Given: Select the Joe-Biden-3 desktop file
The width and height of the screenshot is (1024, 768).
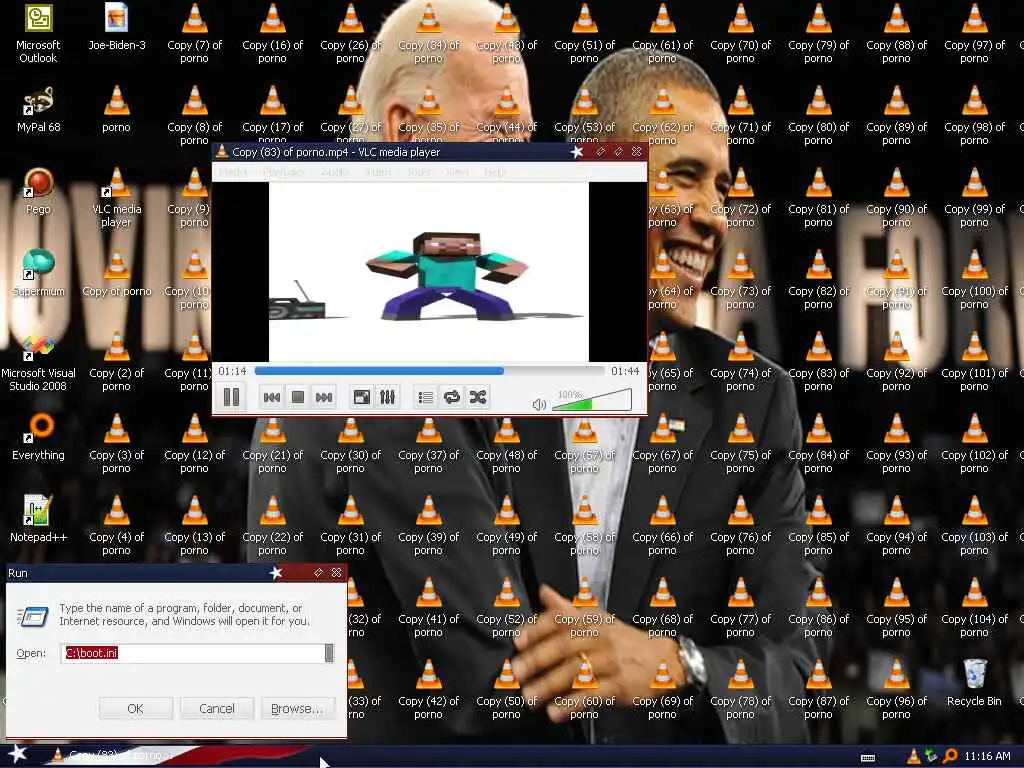Looking at the screenshot, I should pos(116,27).
